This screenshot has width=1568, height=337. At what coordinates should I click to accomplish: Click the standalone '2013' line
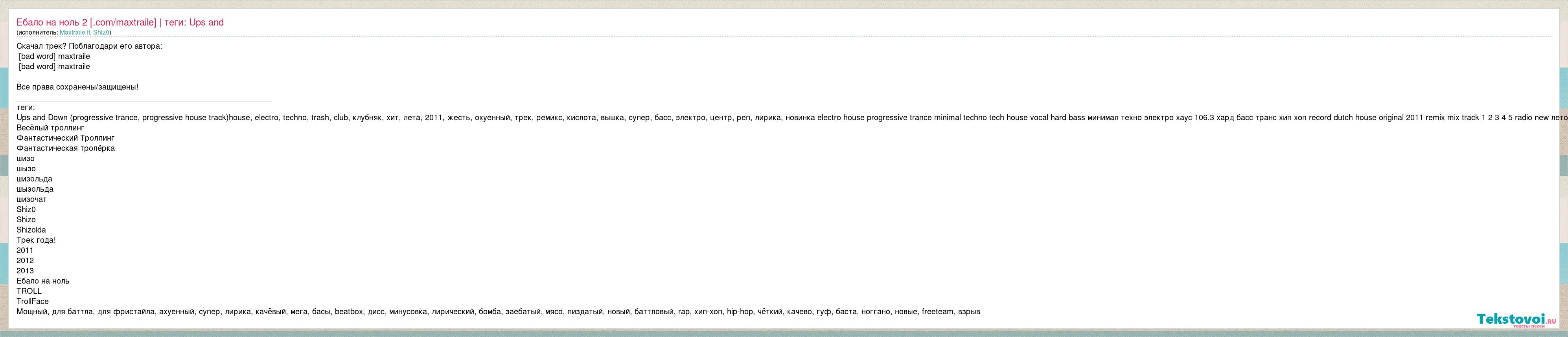25,271
